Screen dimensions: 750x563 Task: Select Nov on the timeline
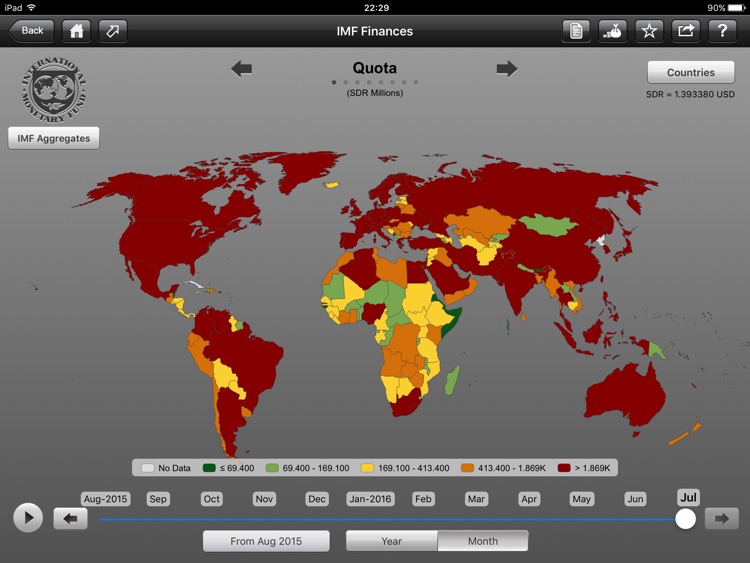264,499
